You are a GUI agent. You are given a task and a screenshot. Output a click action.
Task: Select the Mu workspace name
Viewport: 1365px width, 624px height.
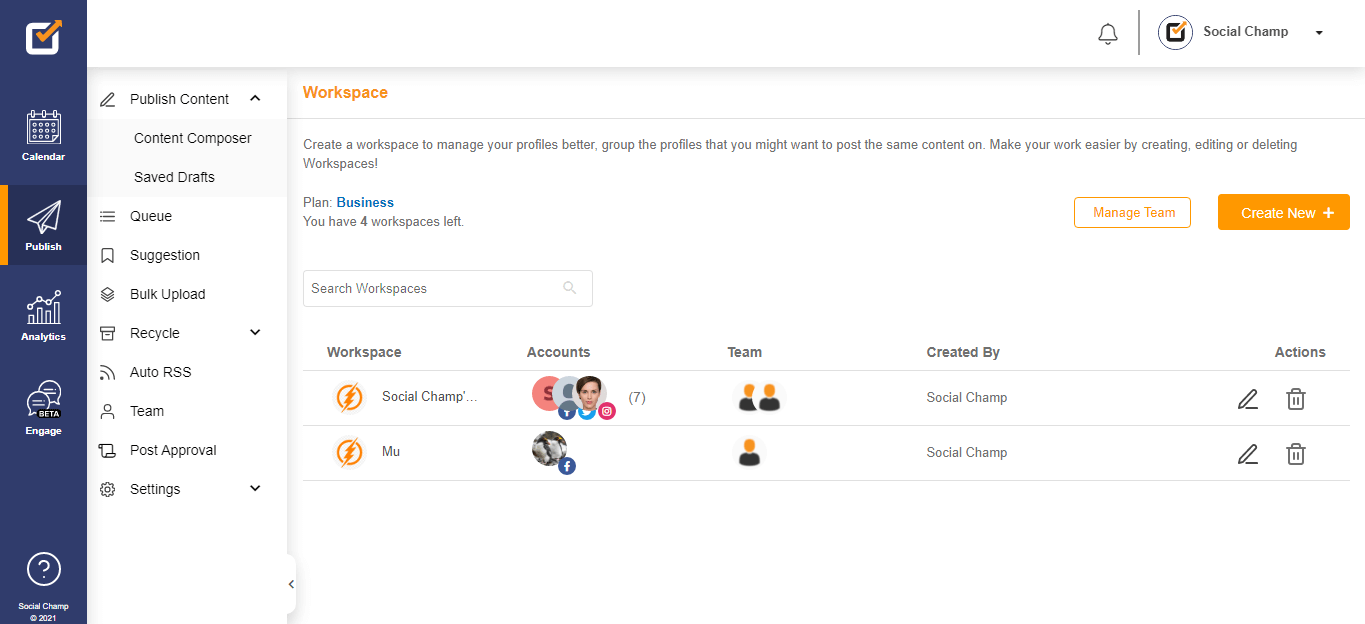[x=391, y=451]
